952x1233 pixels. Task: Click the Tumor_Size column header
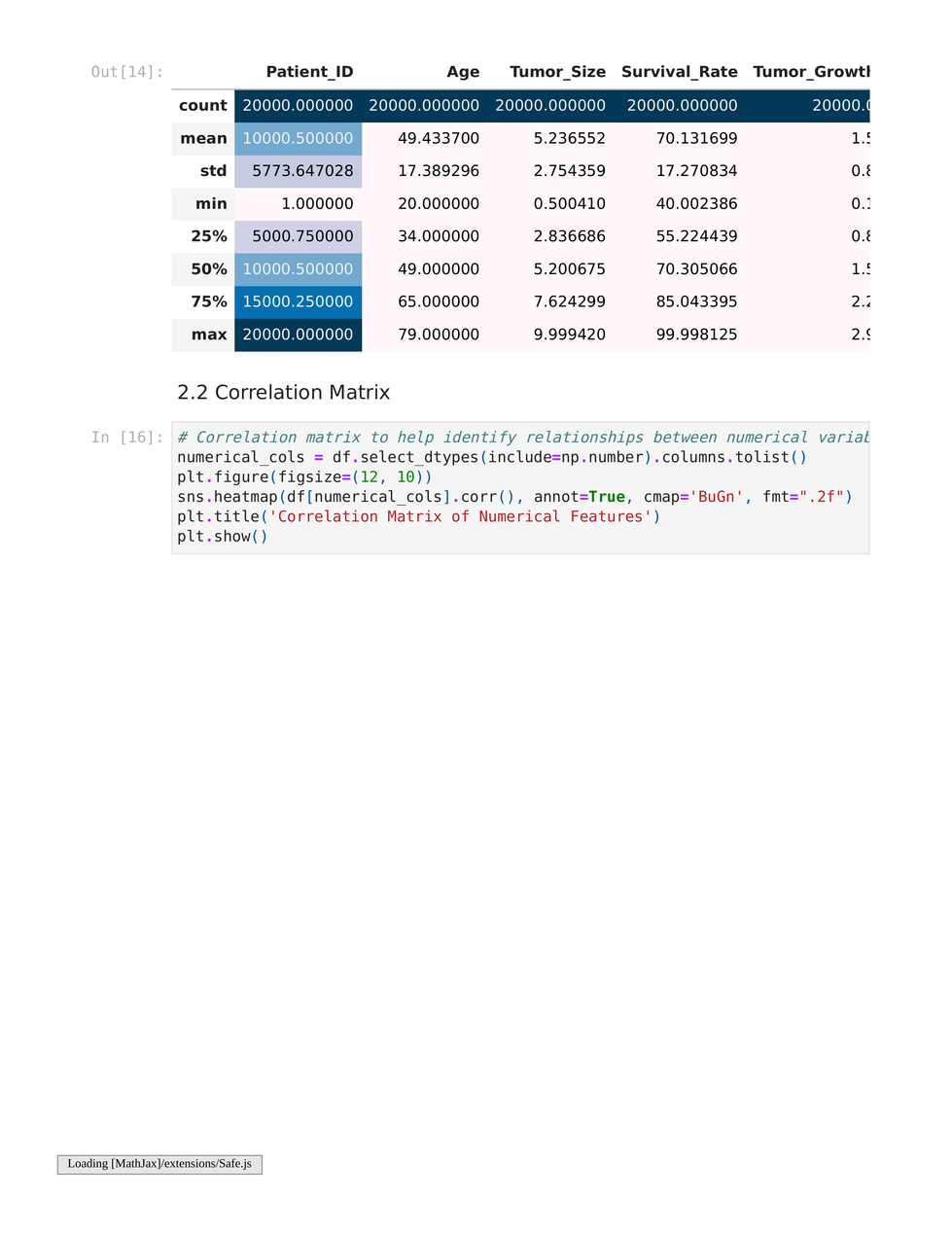557,72
